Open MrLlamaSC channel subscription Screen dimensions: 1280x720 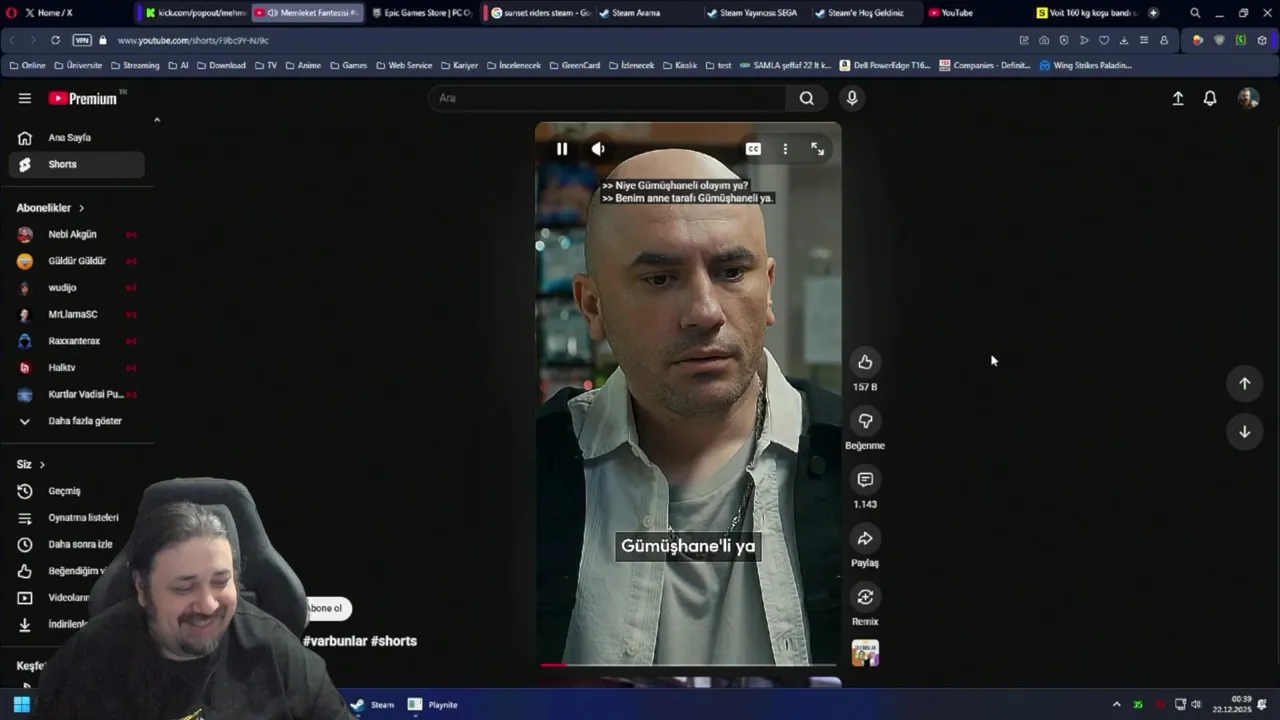coord(77,314)
